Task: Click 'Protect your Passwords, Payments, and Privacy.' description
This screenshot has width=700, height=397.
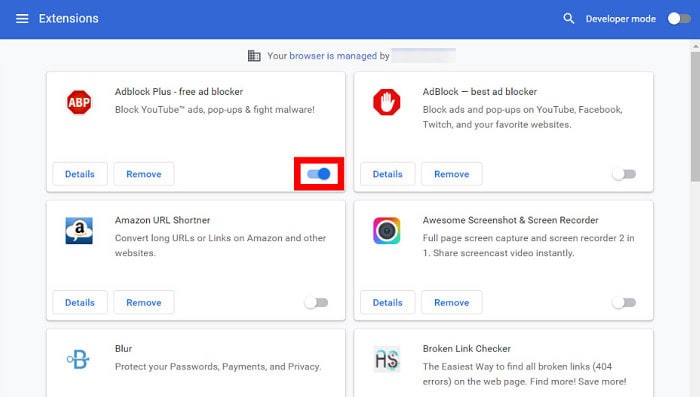Action: [x=218, y=367]
